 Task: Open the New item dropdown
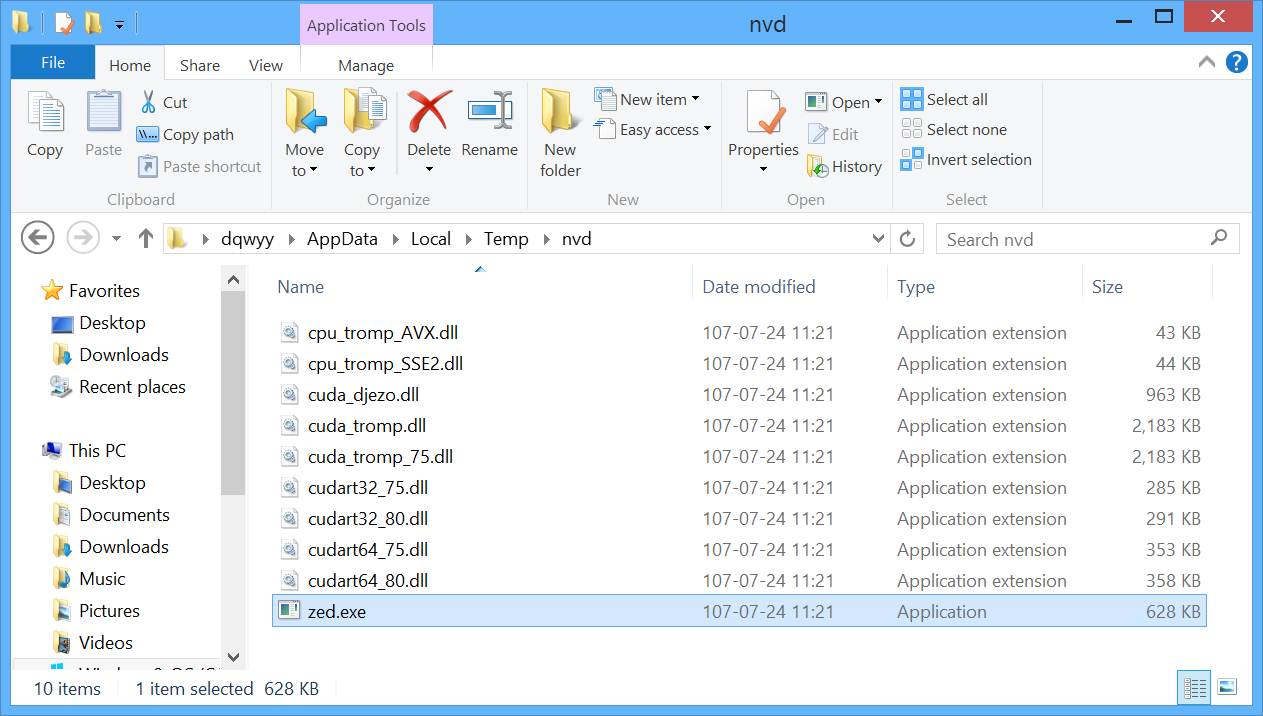647,99
